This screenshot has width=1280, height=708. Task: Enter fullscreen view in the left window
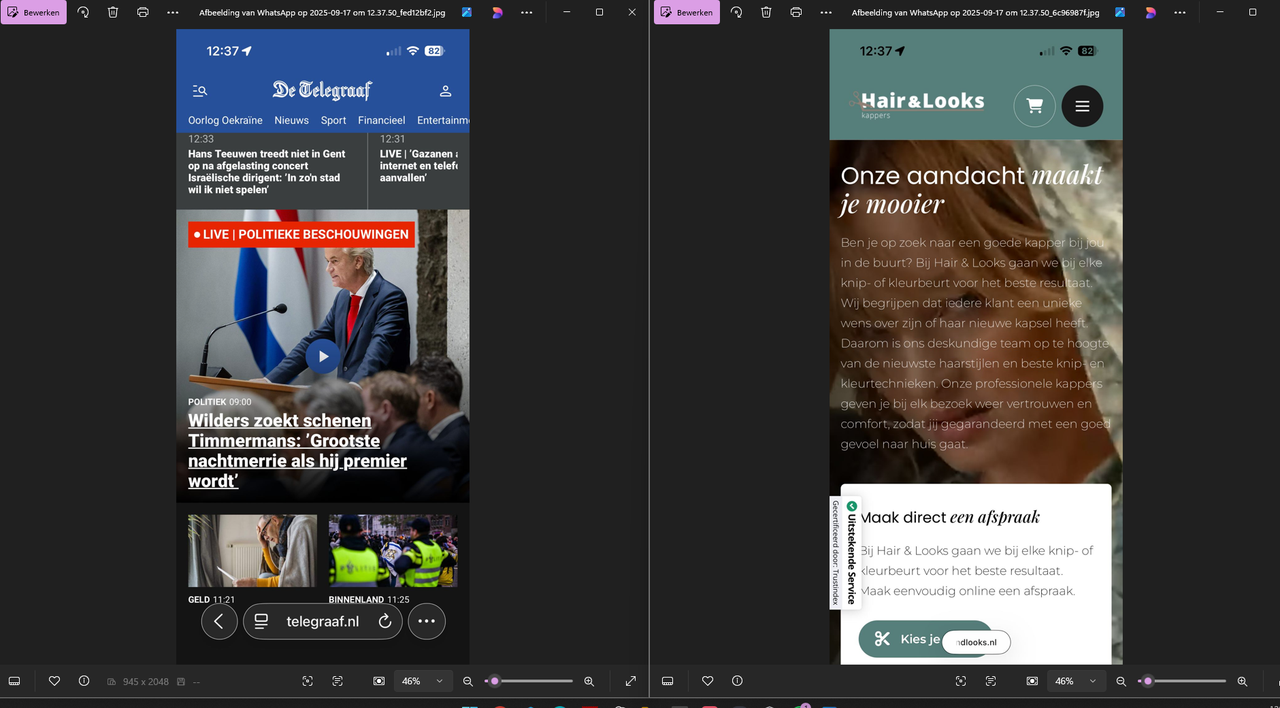coord(631,681)
